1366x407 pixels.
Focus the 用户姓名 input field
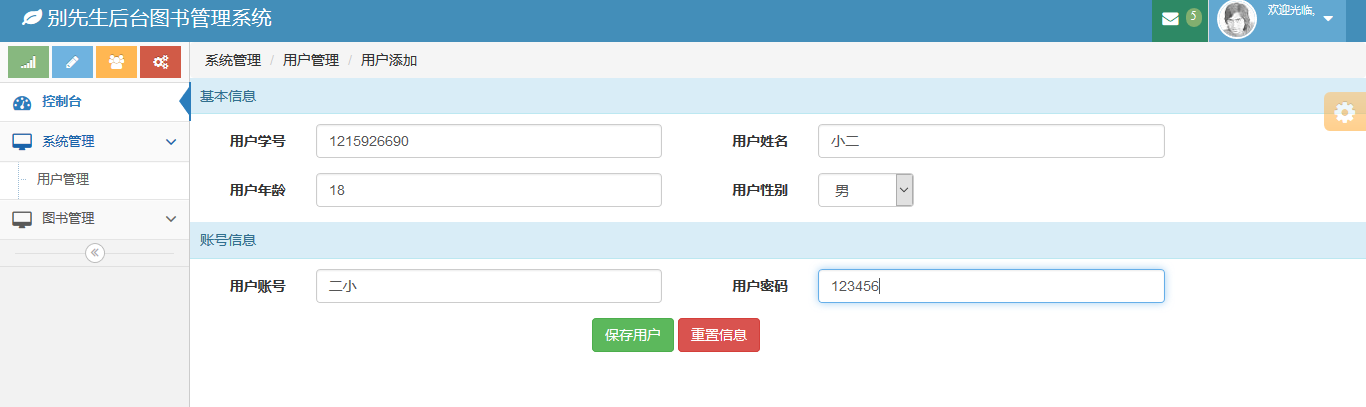pyautogui.click(x=991, y=141)
